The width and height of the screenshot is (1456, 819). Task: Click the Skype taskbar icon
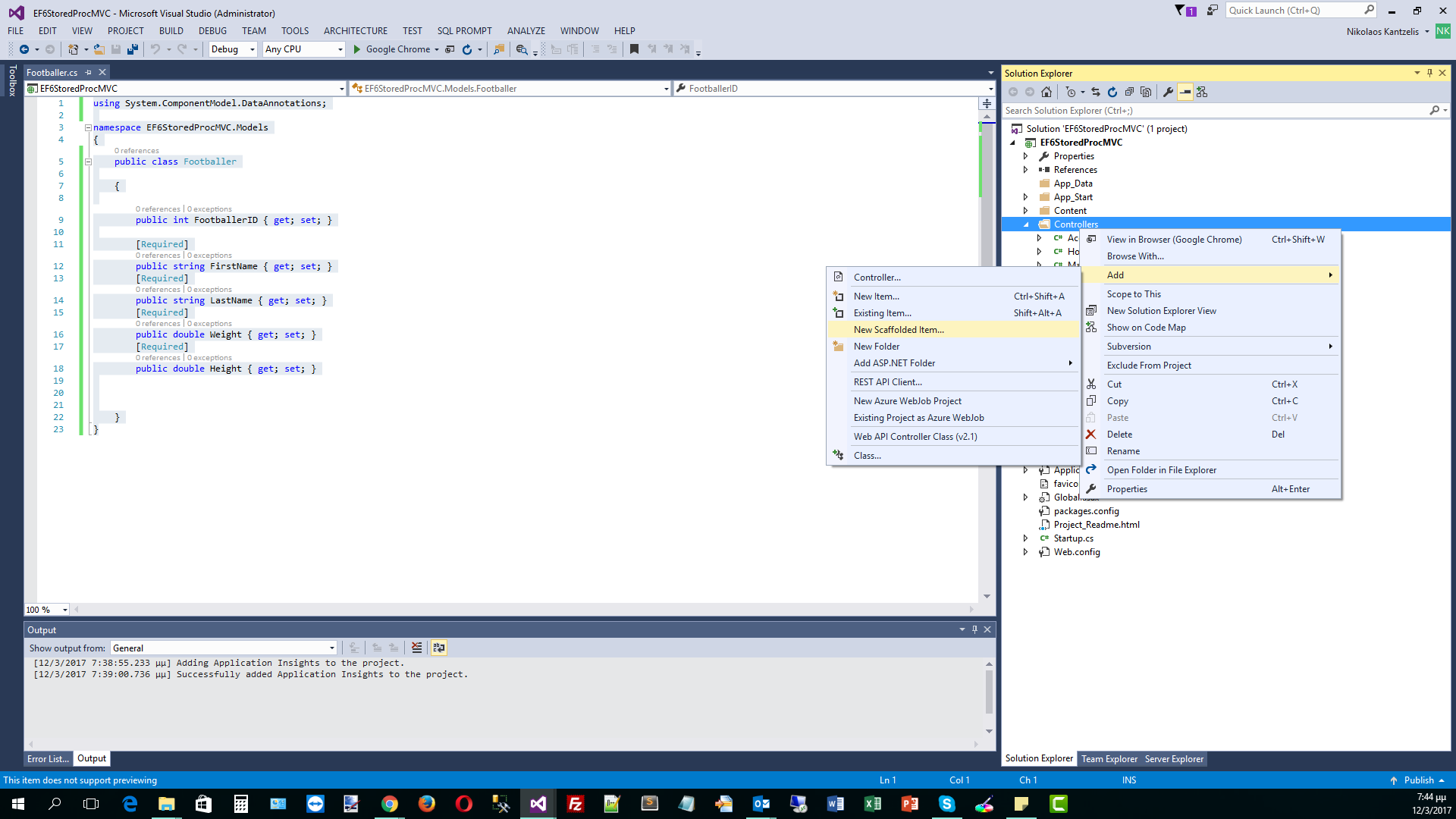[x=946, y=804]
